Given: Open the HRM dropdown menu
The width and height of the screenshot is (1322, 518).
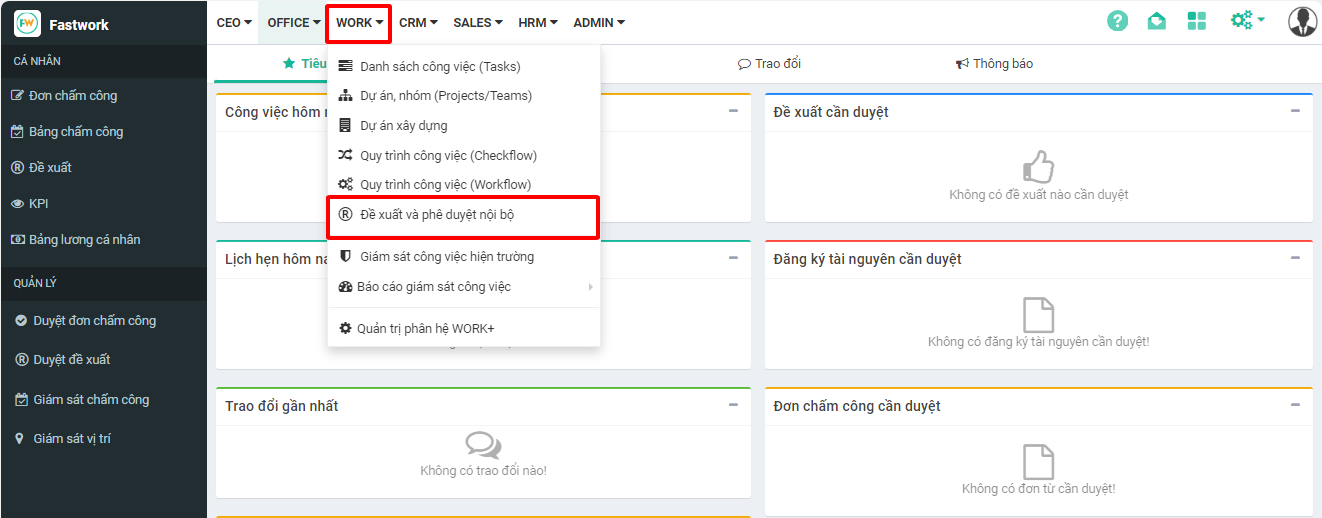Looking at the screenshot, I should (x=538, y=23).
